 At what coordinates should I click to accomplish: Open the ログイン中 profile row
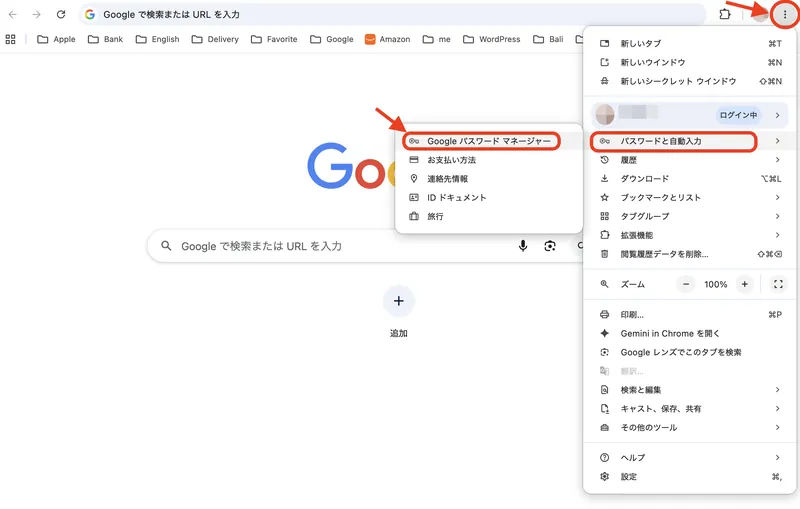click(690, 115)
